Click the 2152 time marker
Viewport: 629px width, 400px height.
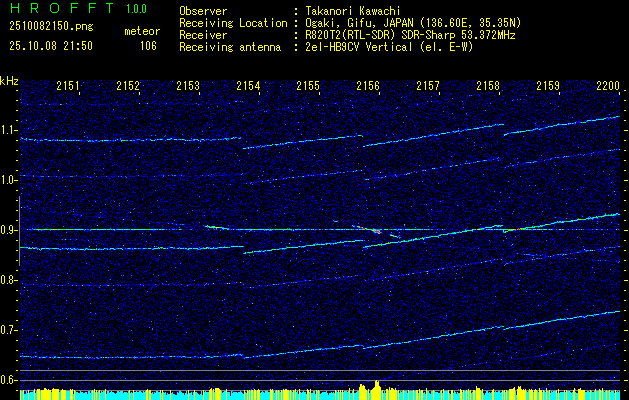click(x=128, y=85)
